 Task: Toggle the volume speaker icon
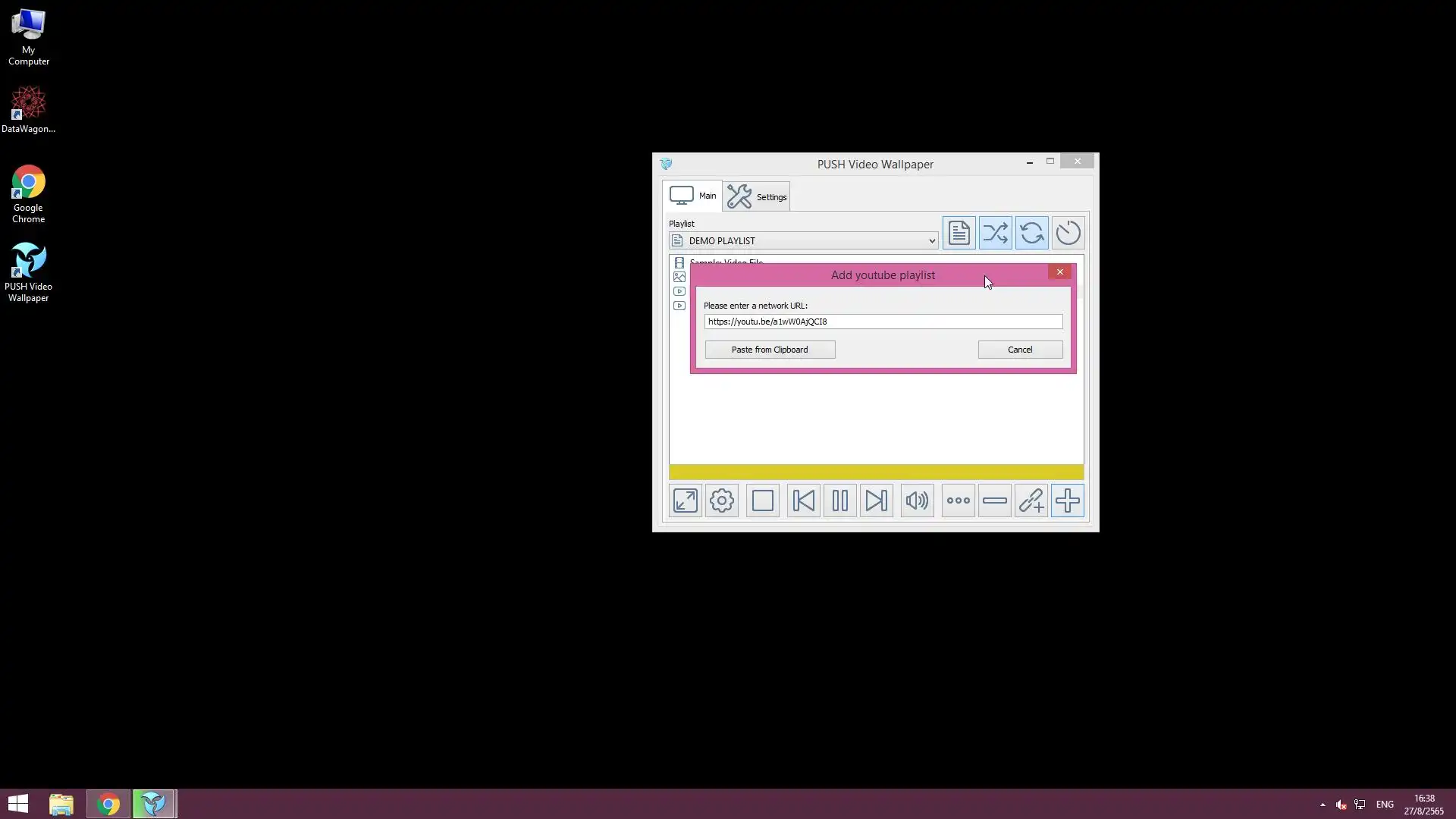917,500
